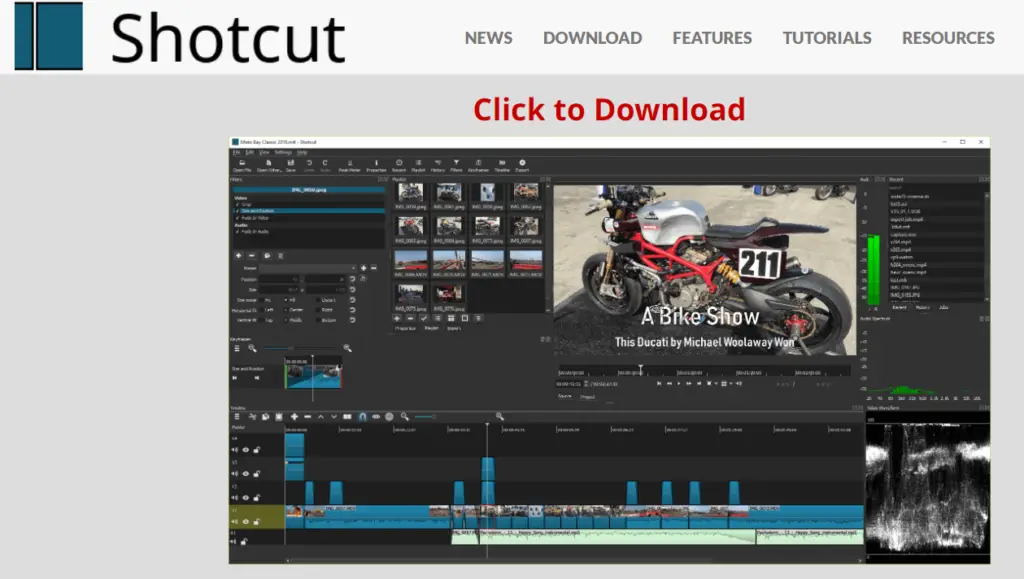Image resolution: width=1024 pixels, height=579 pixels.
Task: Choose Center horizontal fit option
Action: pos(293,310)
